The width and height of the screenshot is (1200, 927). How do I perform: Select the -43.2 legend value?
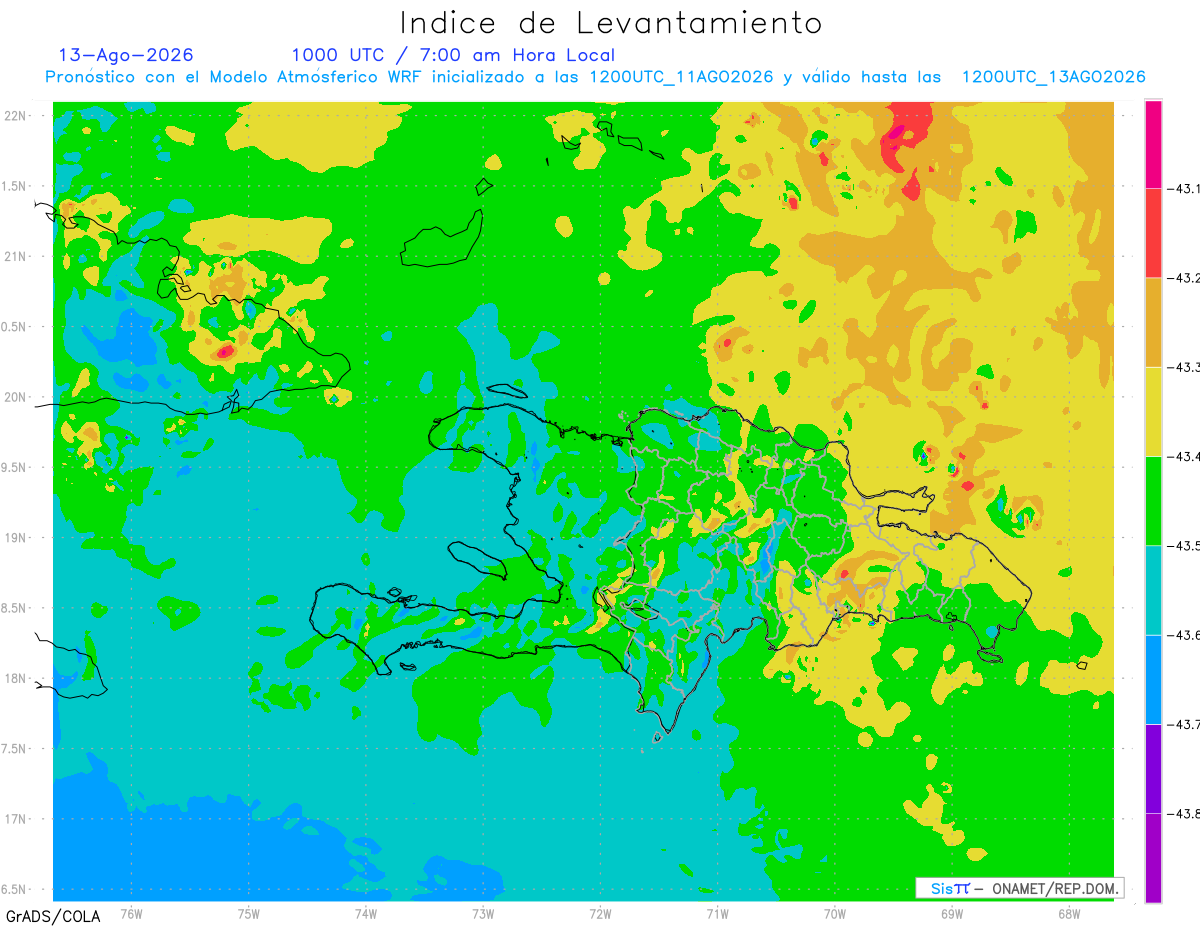click(1183, 277)
